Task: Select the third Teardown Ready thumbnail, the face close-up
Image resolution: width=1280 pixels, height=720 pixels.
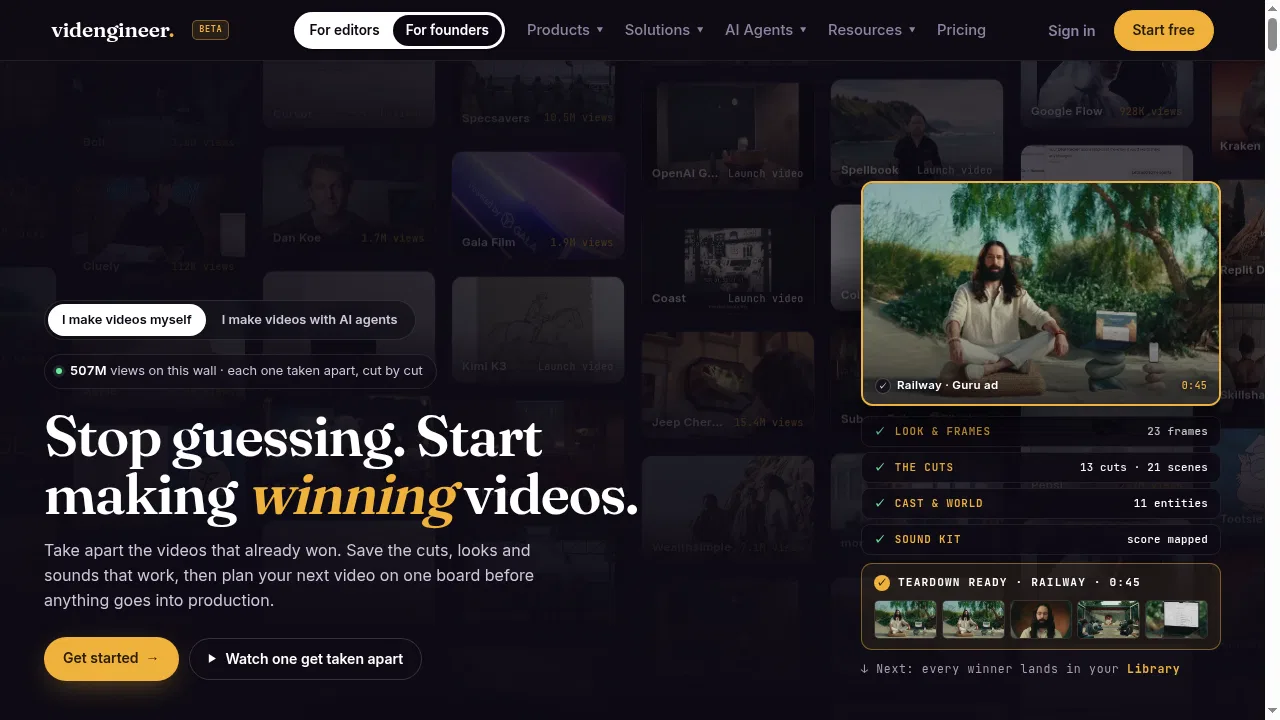Action: (x=1041, y=619)
